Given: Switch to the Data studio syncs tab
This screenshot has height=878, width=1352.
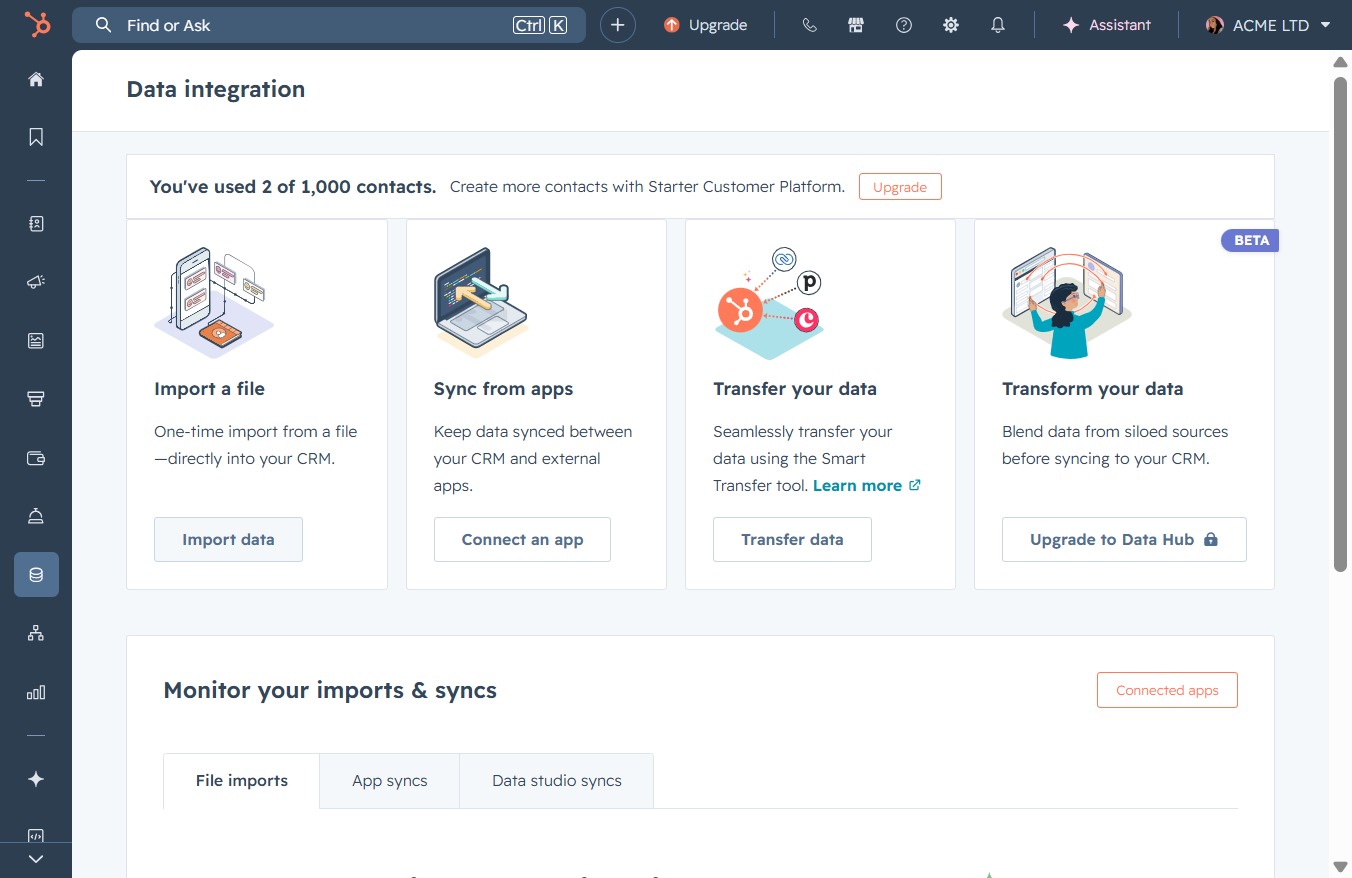Looking at the screenshot, I should (x=557, y=781).
